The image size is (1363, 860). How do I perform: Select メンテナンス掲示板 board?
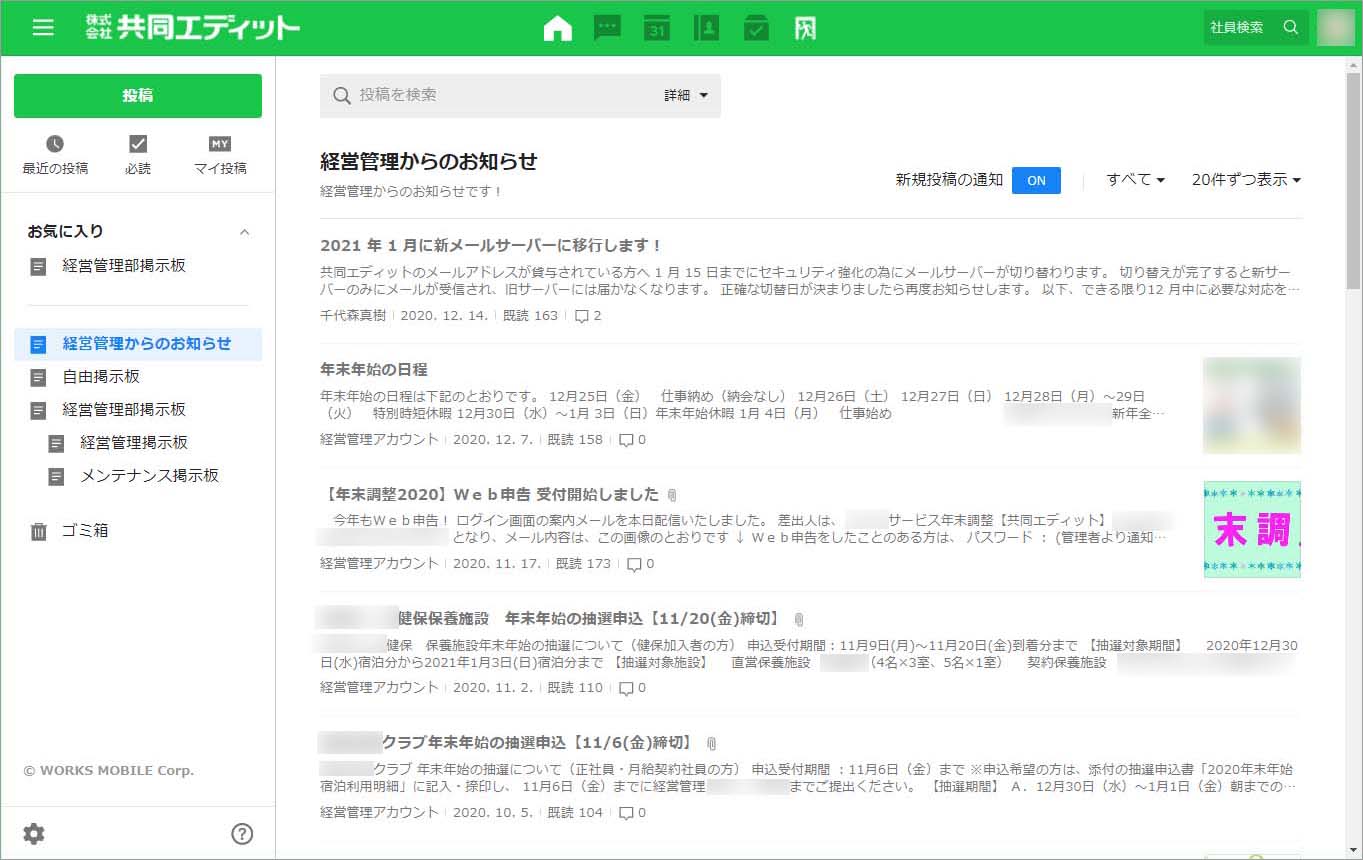(x=149, y=476)
